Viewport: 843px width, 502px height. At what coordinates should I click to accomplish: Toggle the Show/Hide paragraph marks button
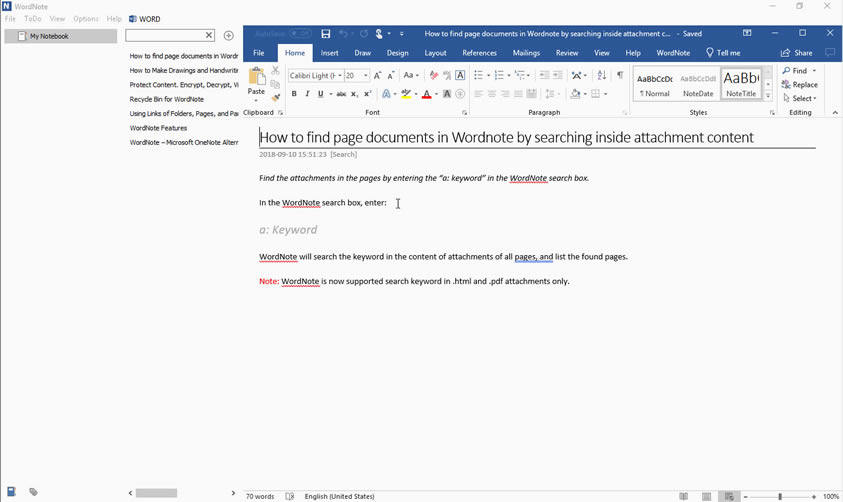pyautogui.click(x=620, y=75)
